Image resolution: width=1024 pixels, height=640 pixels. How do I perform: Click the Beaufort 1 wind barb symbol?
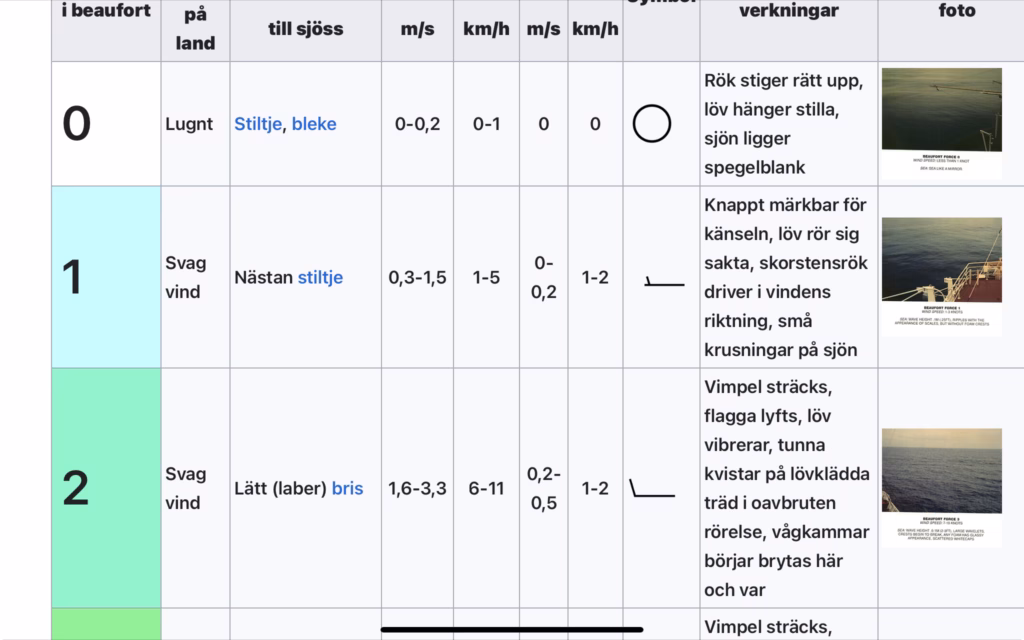click(x=664, y=282)
